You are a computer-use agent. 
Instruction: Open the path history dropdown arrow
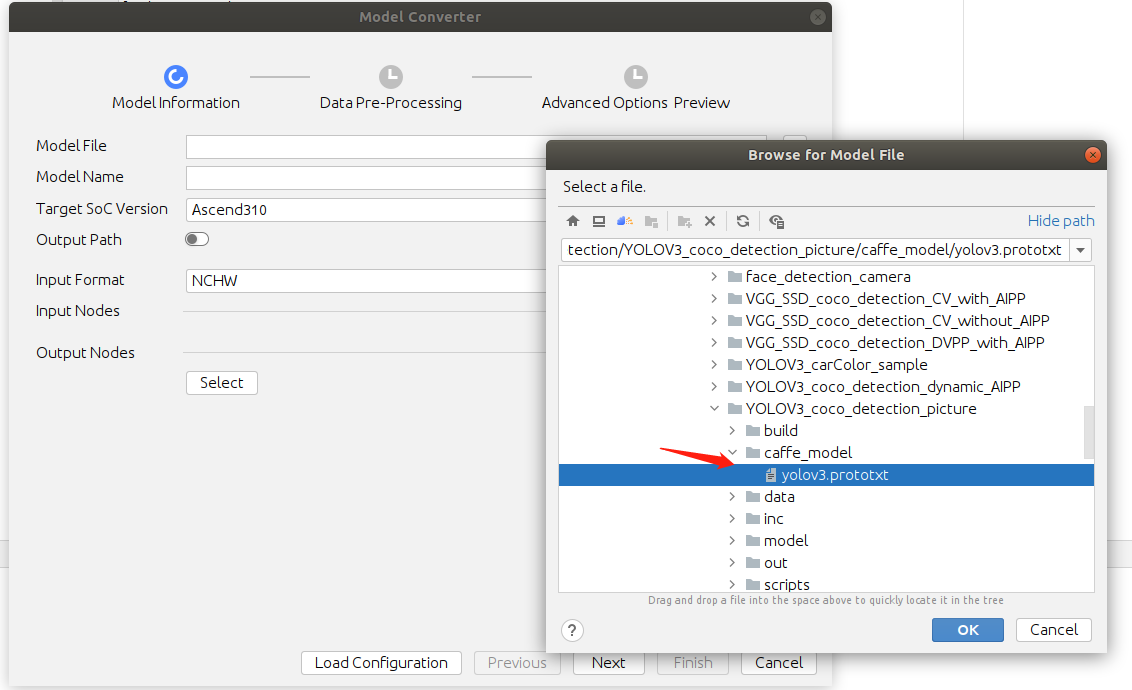pos(1081,250)
